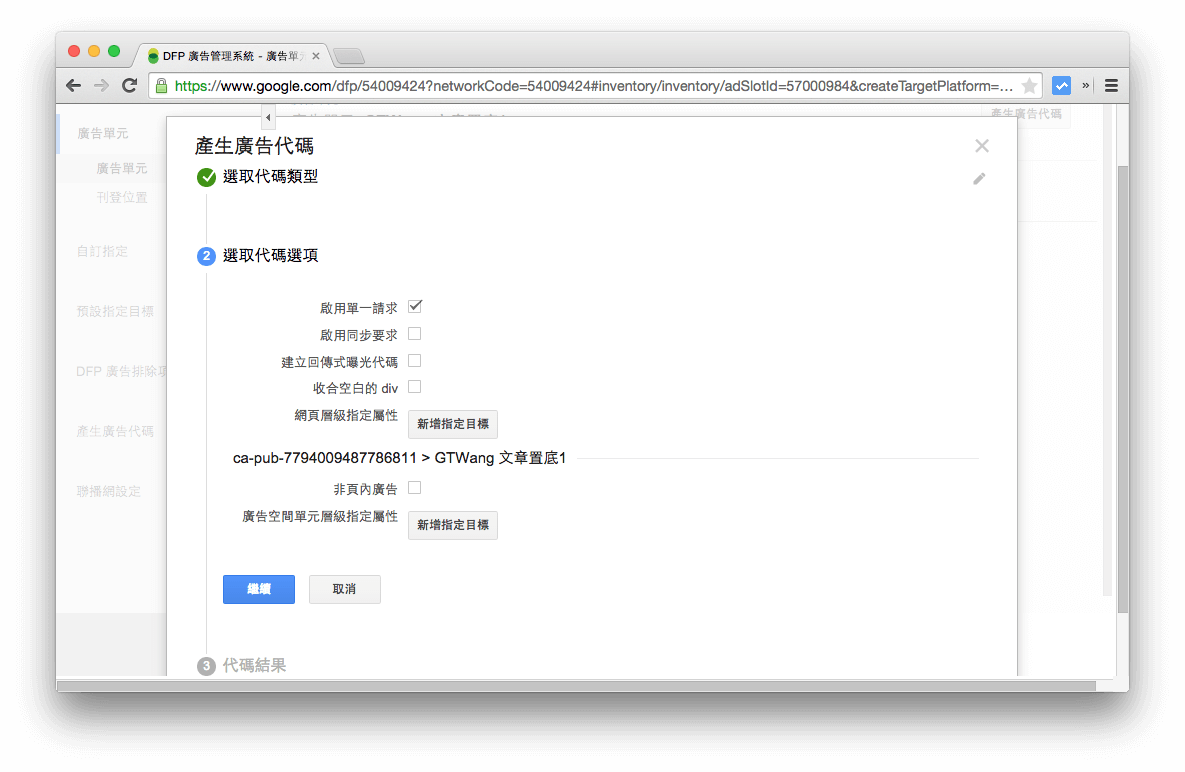This screenshot has width=1185, height=772.
Task: Click the green checkmark icon on step one
Action: pos(206,177)
